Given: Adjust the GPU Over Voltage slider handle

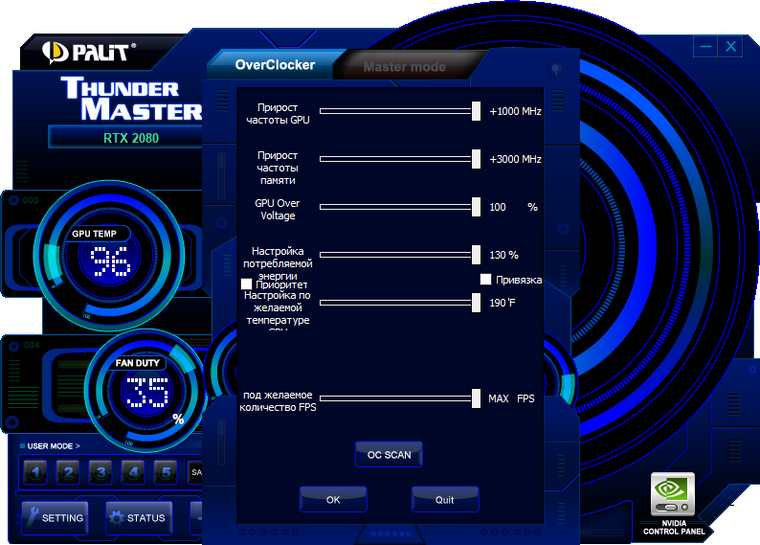Looking at the screenshot, I should tap(476, 207).
